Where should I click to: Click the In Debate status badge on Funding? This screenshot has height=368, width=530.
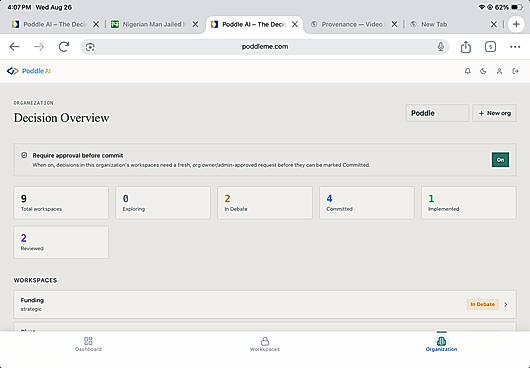[x=482, y=304]
